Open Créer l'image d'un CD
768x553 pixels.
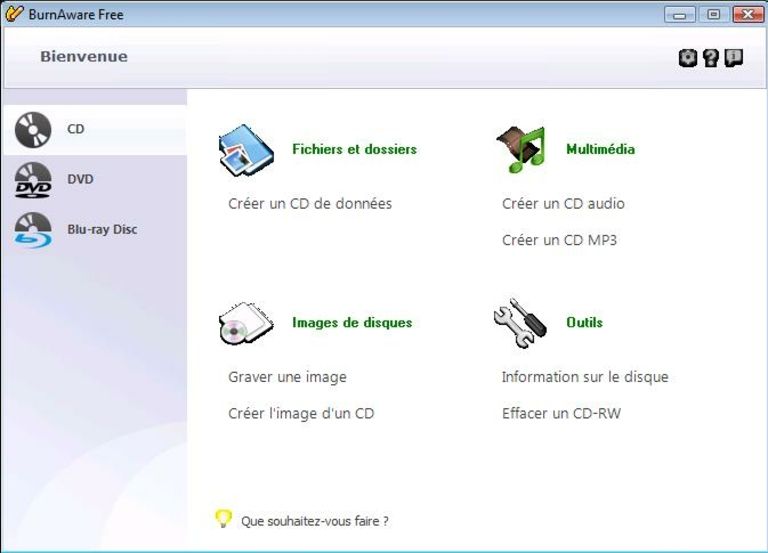(301, 414)
